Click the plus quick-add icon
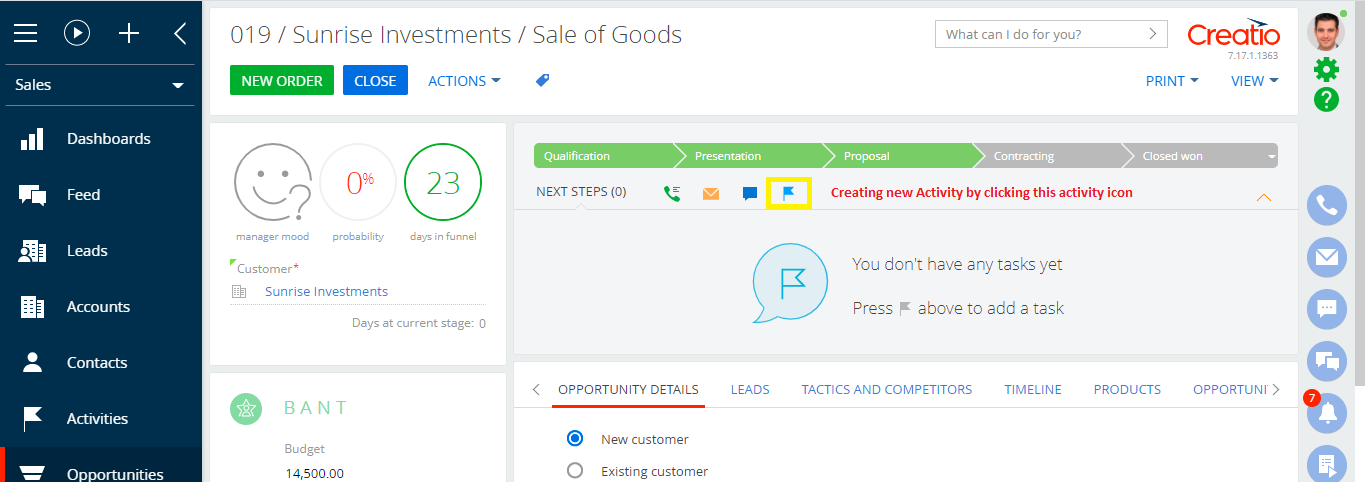 click(129, 33)
